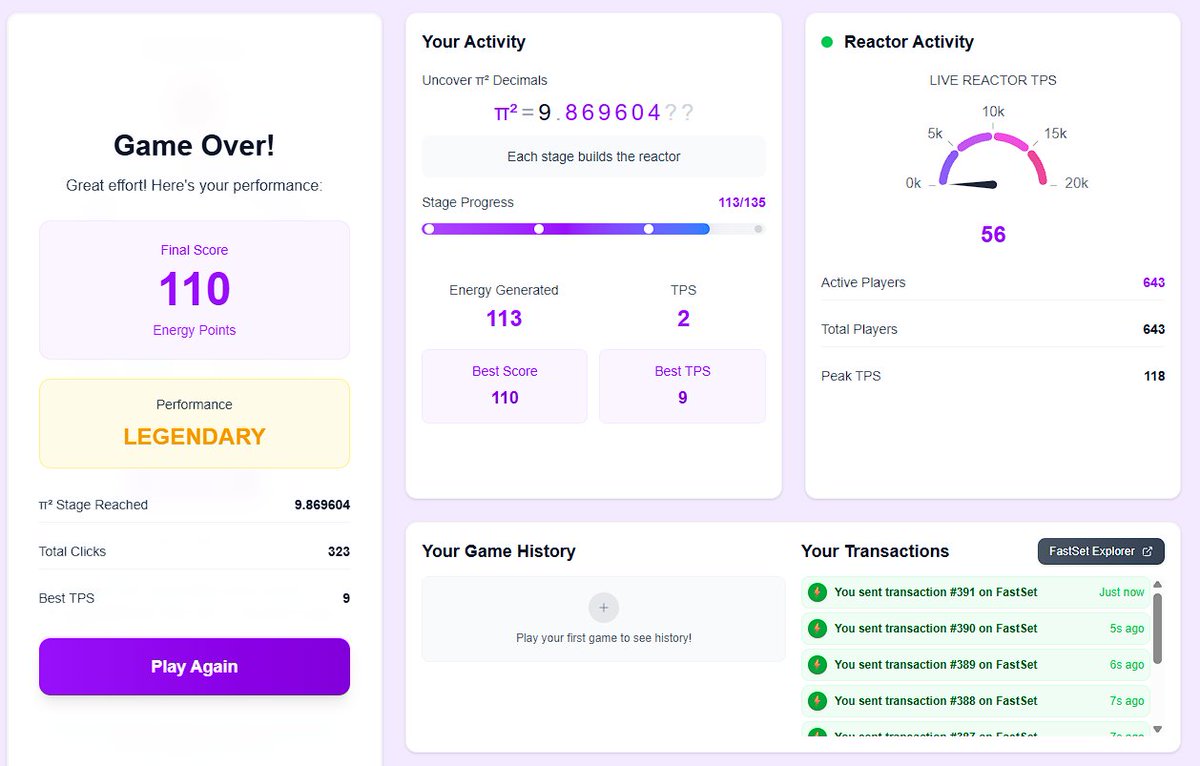Click the first Stage Progress marker dot

[429, 229]
